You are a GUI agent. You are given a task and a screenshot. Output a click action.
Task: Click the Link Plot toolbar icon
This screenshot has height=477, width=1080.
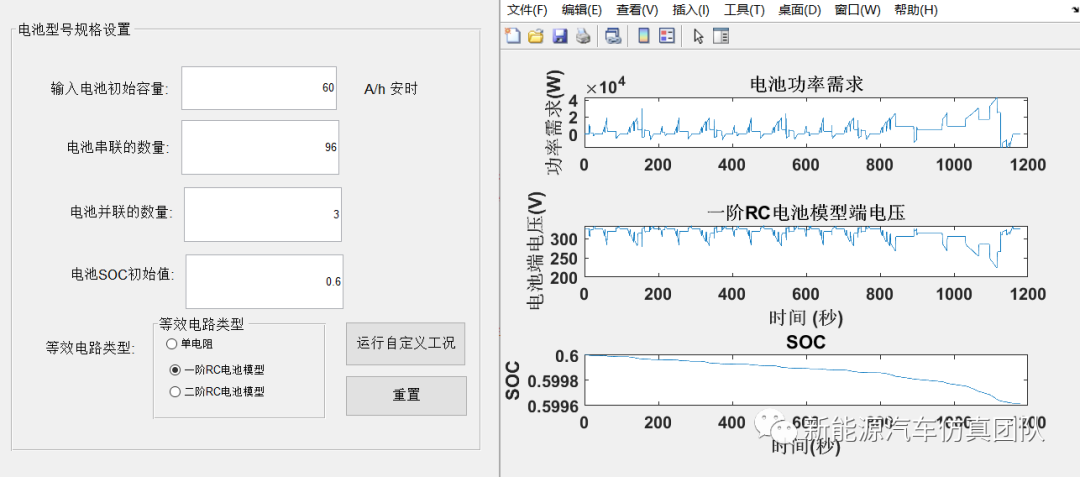point(613,36)
